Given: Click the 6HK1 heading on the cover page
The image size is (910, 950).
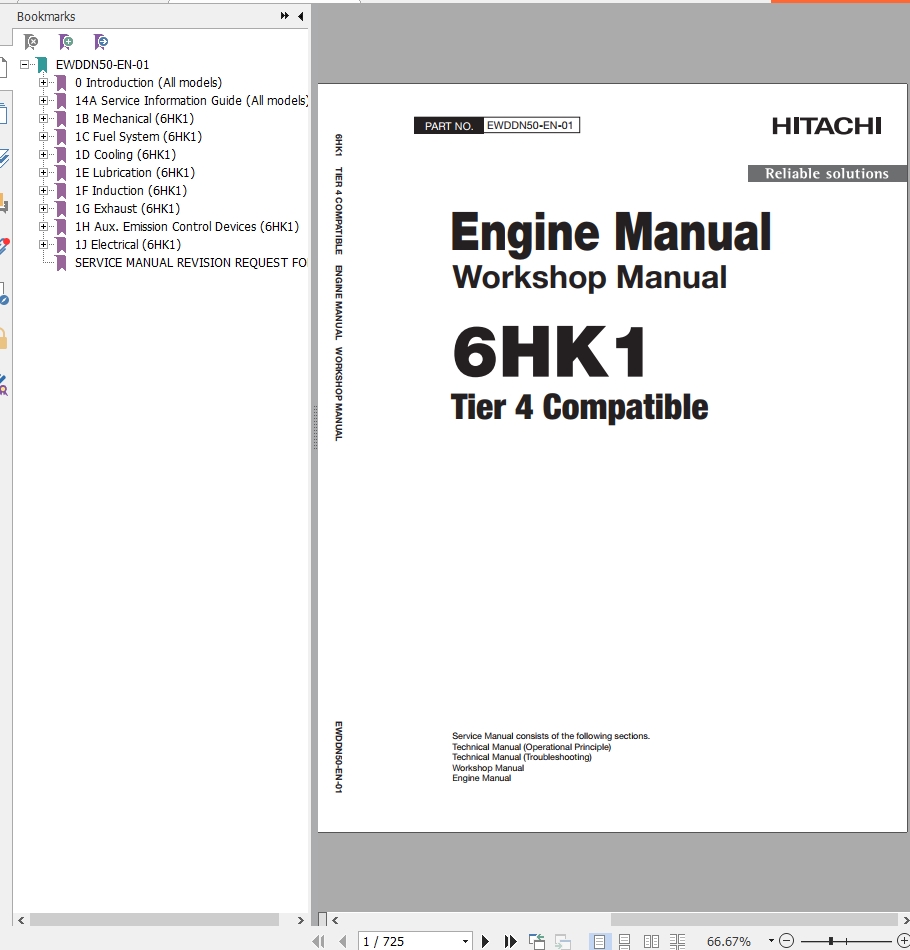Looking at the screenshot, I should pos(550,351).
